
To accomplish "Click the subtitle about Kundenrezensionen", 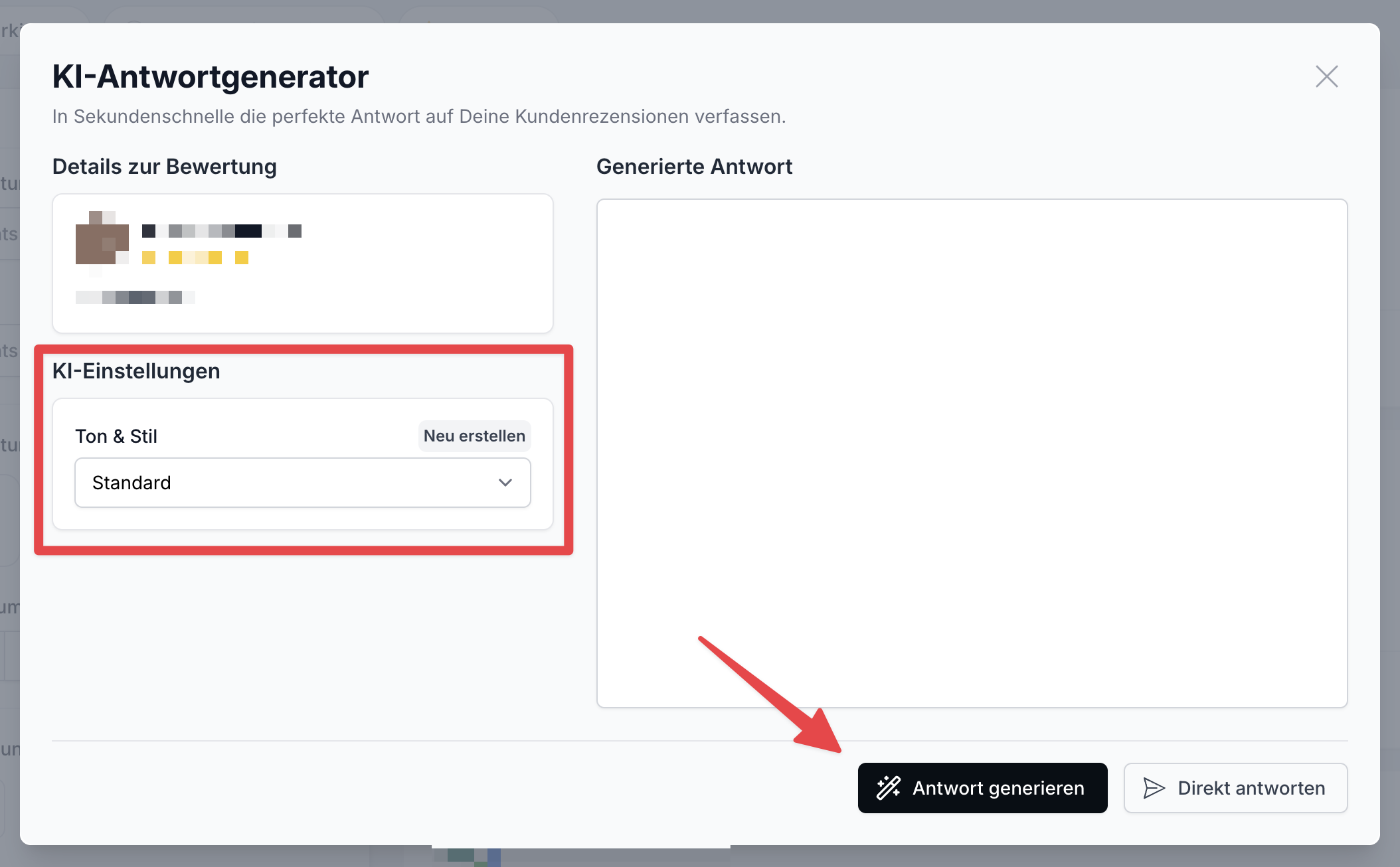I will (x=418, y=117).
